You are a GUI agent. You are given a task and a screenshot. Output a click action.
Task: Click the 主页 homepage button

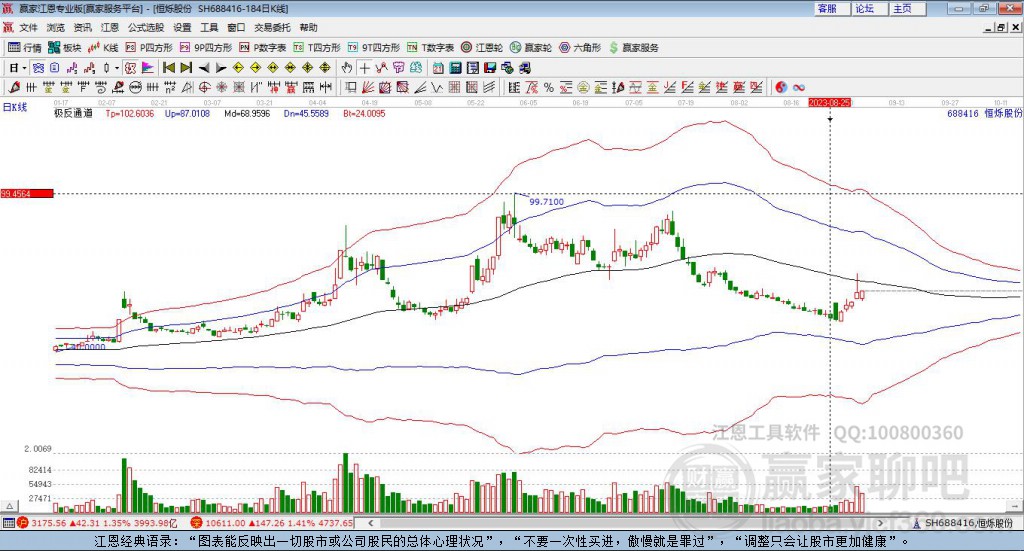(908, 8)
